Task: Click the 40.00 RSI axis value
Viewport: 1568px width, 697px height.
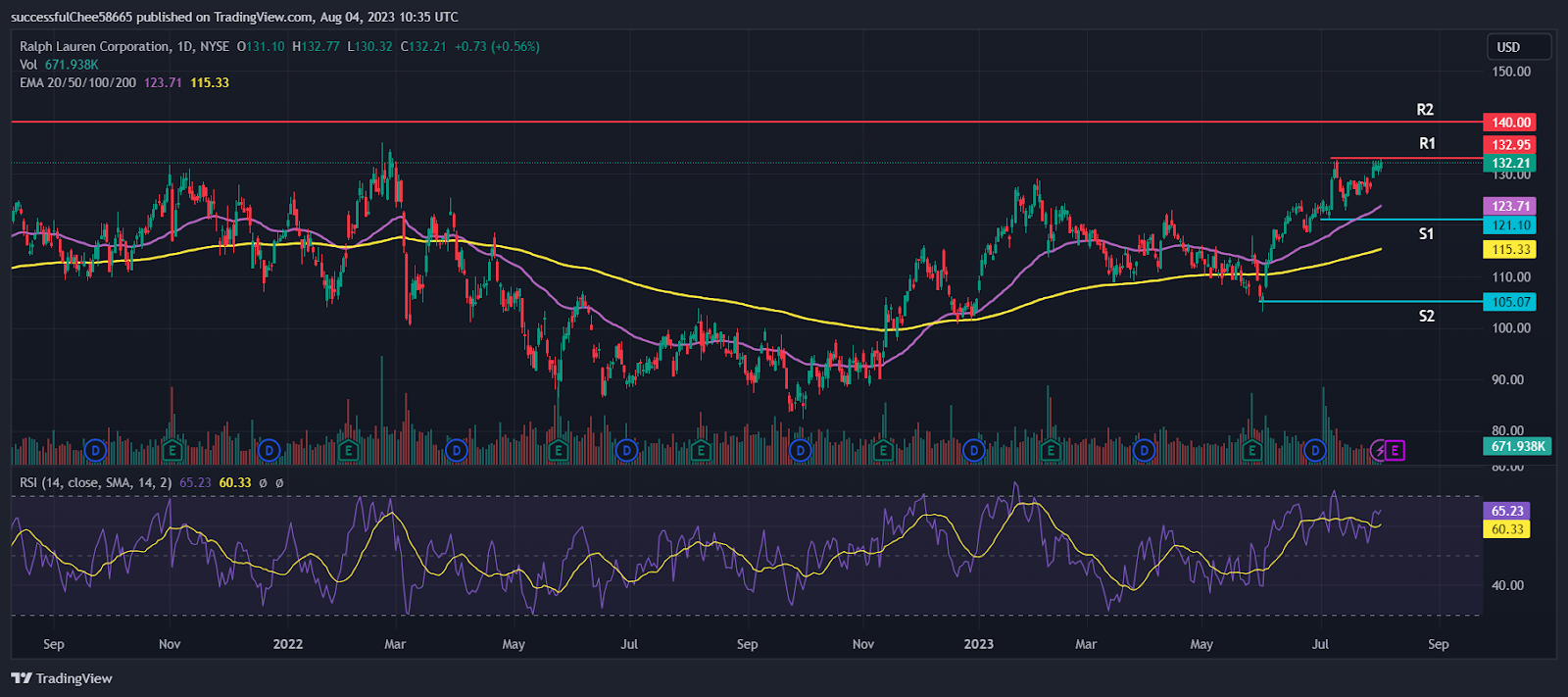Action: 1508,585
